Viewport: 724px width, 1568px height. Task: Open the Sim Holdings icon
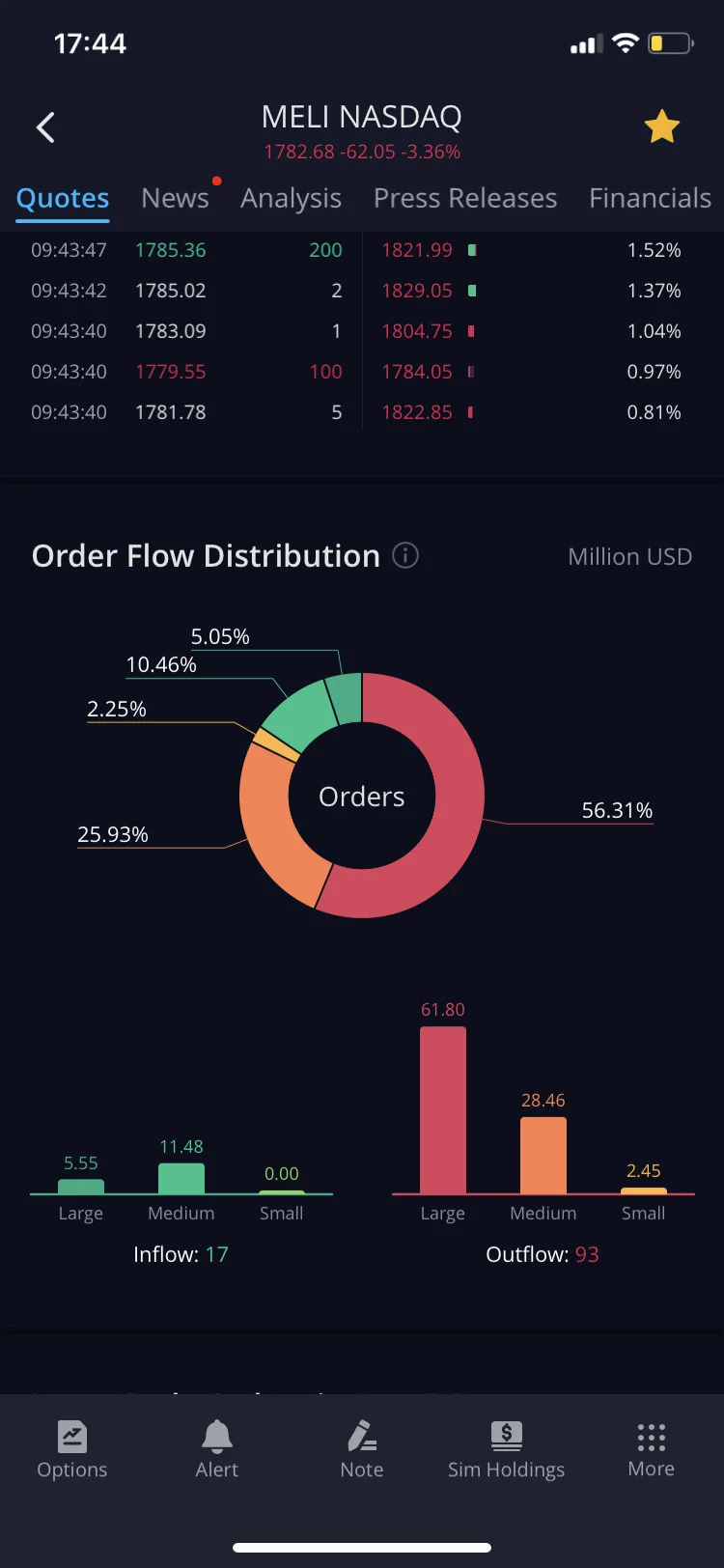pos(506,1437)
